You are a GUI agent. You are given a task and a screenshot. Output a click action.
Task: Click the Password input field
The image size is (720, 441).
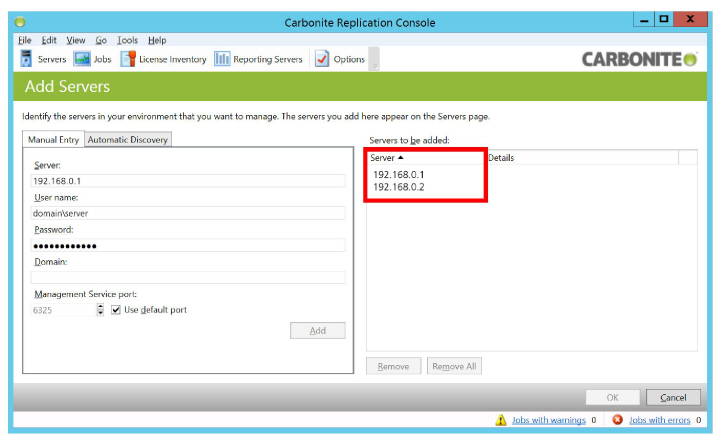[188, 246]
